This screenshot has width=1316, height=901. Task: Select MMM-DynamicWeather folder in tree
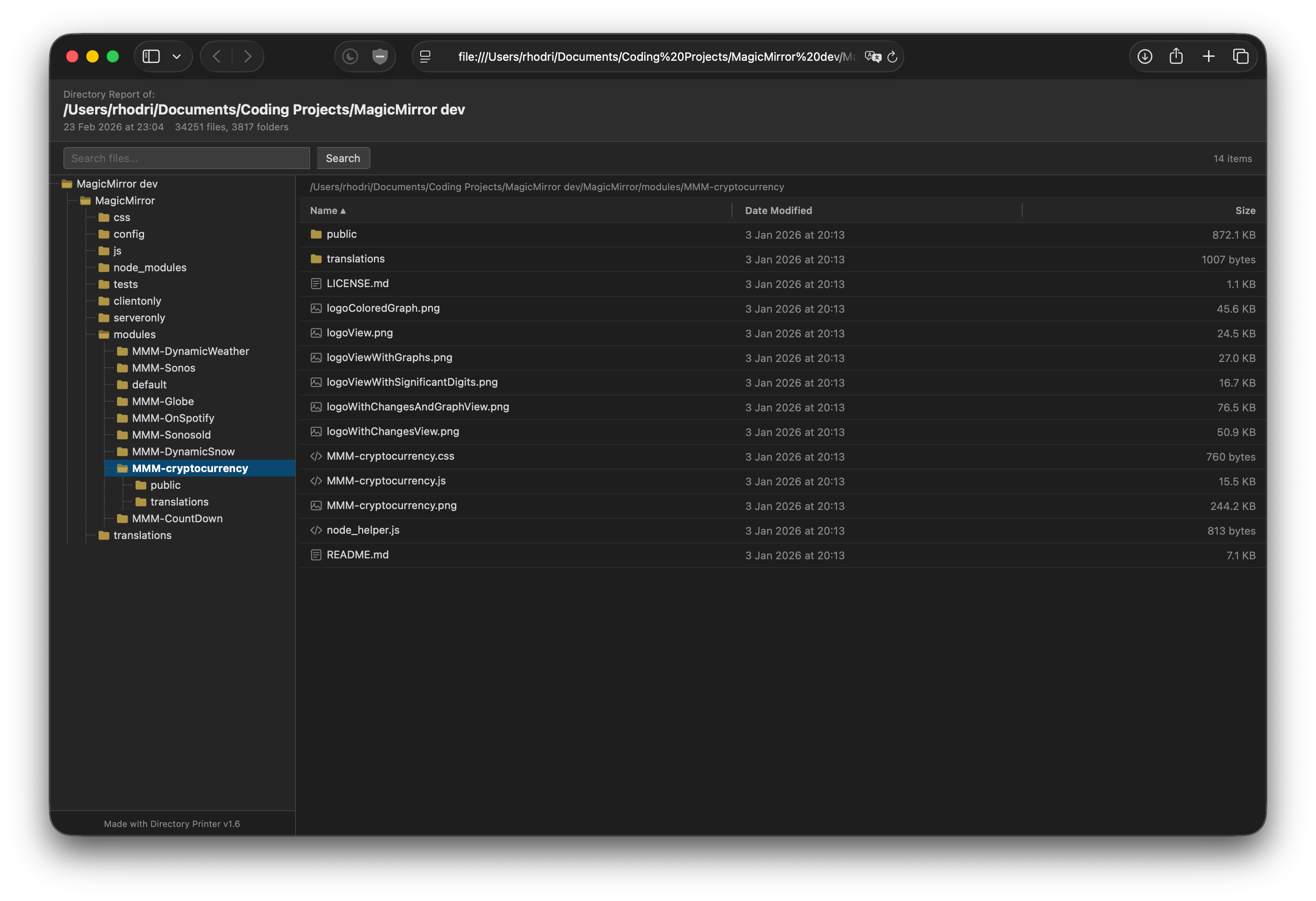190,351
